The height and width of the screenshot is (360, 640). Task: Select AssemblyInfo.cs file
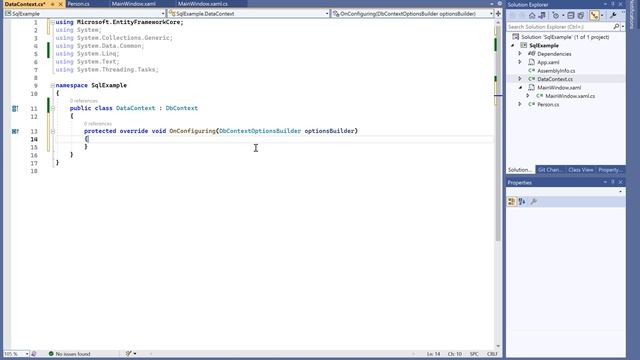556,71
